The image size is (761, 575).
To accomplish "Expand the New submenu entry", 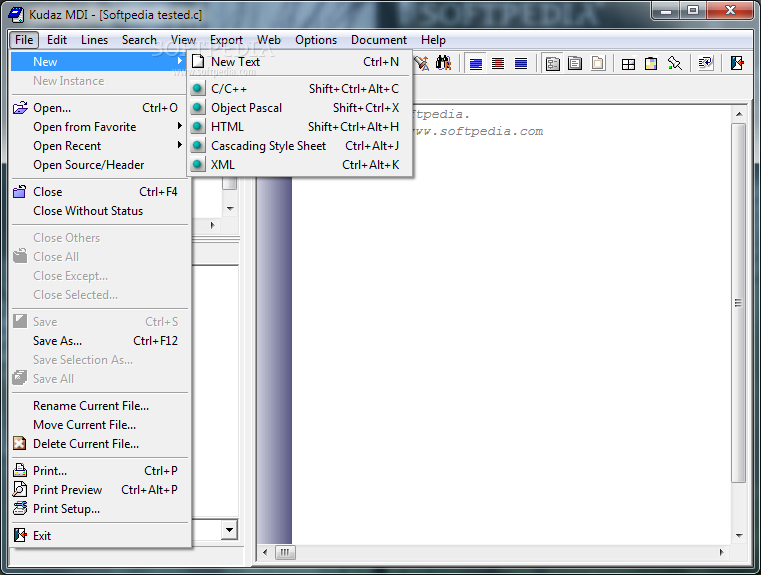I will pos(99,62).
